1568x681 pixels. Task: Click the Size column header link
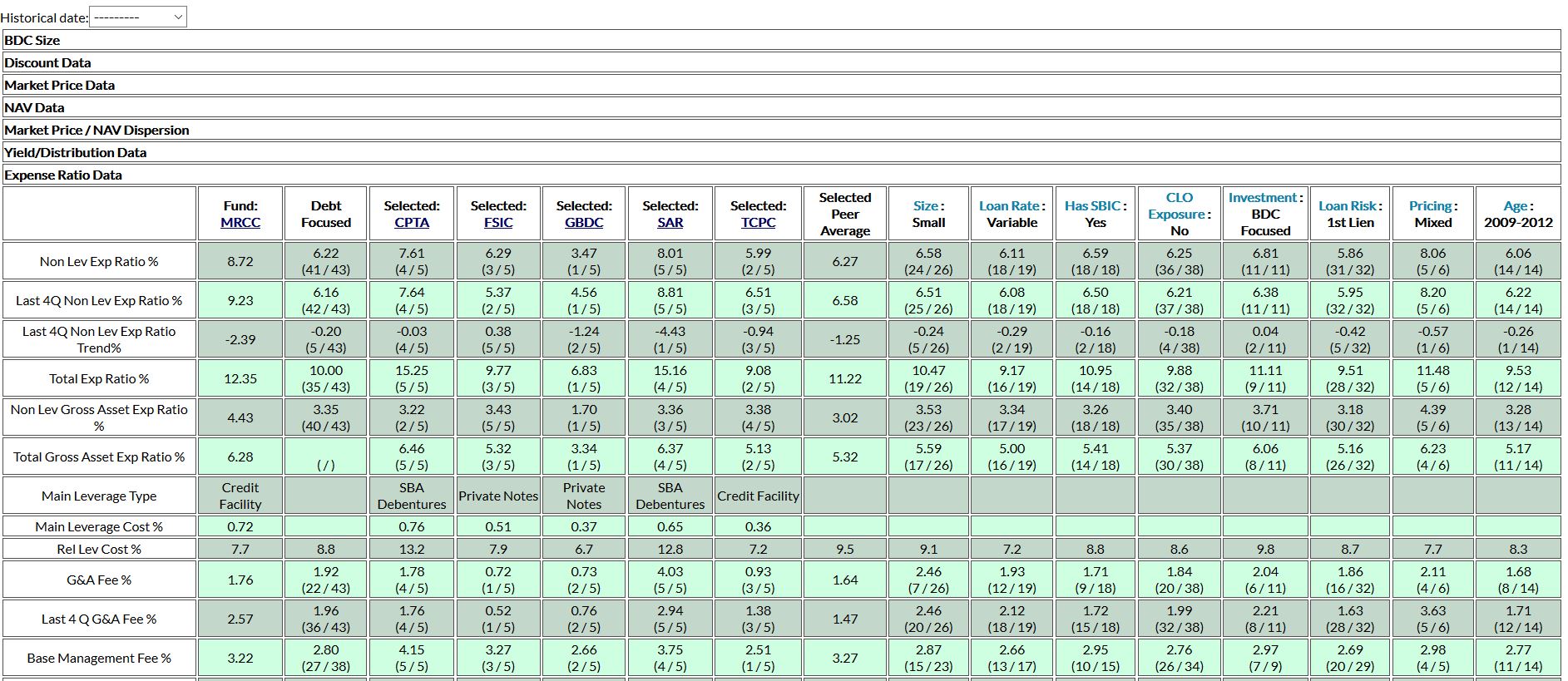tap(925, 206)
